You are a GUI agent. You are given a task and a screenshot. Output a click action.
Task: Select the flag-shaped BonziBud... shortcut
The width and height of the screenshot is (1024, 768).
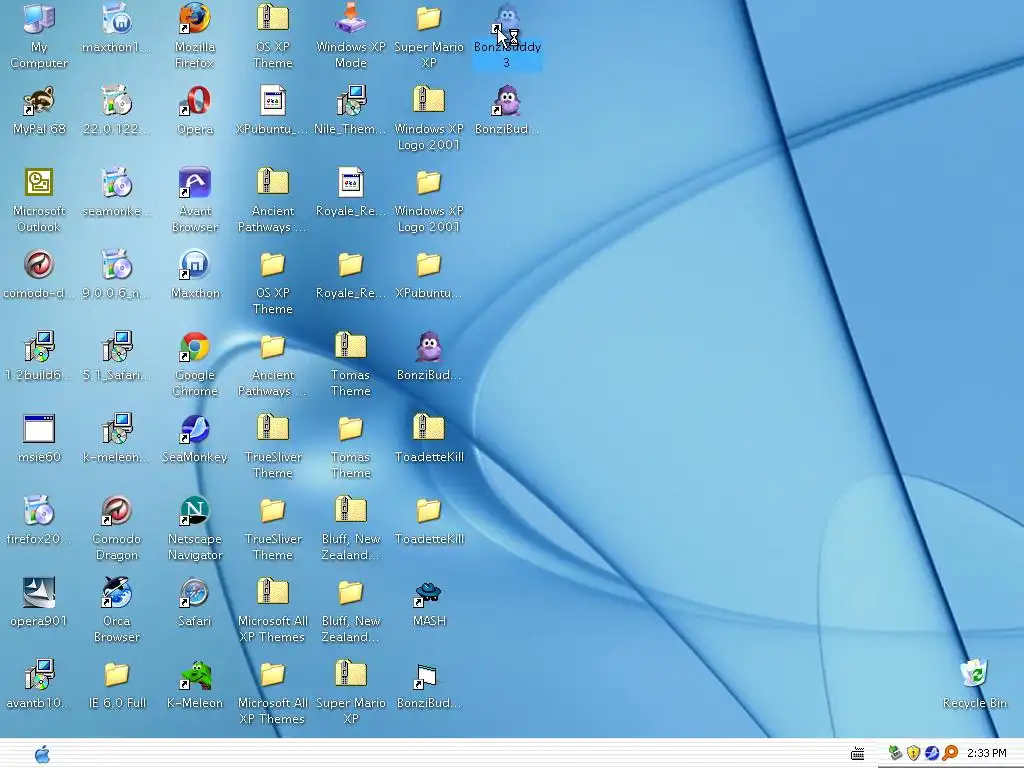[426, 676]
